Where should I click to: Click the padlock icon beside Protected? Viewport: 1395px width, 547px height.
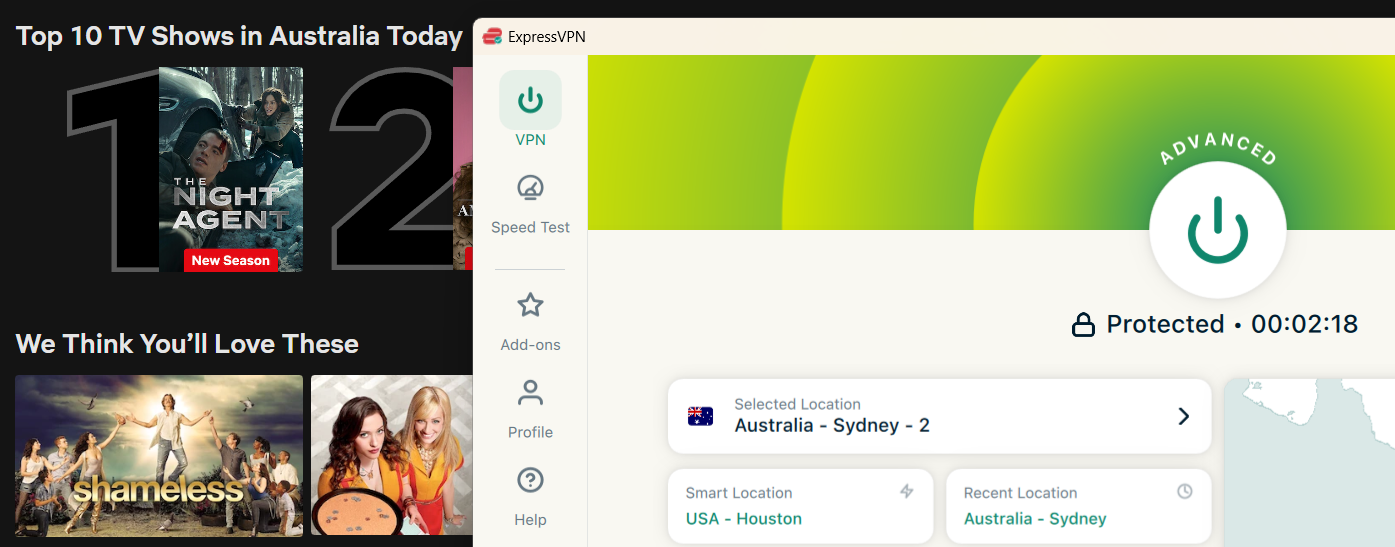1083,325
